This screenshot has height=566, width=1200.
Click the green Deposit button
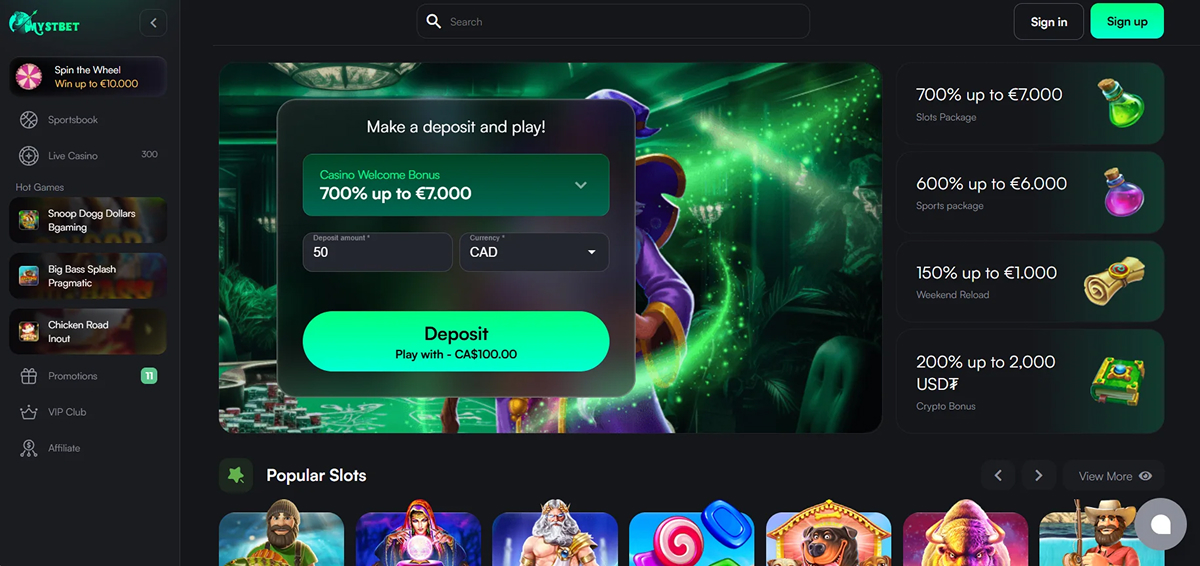click(456, 341)
